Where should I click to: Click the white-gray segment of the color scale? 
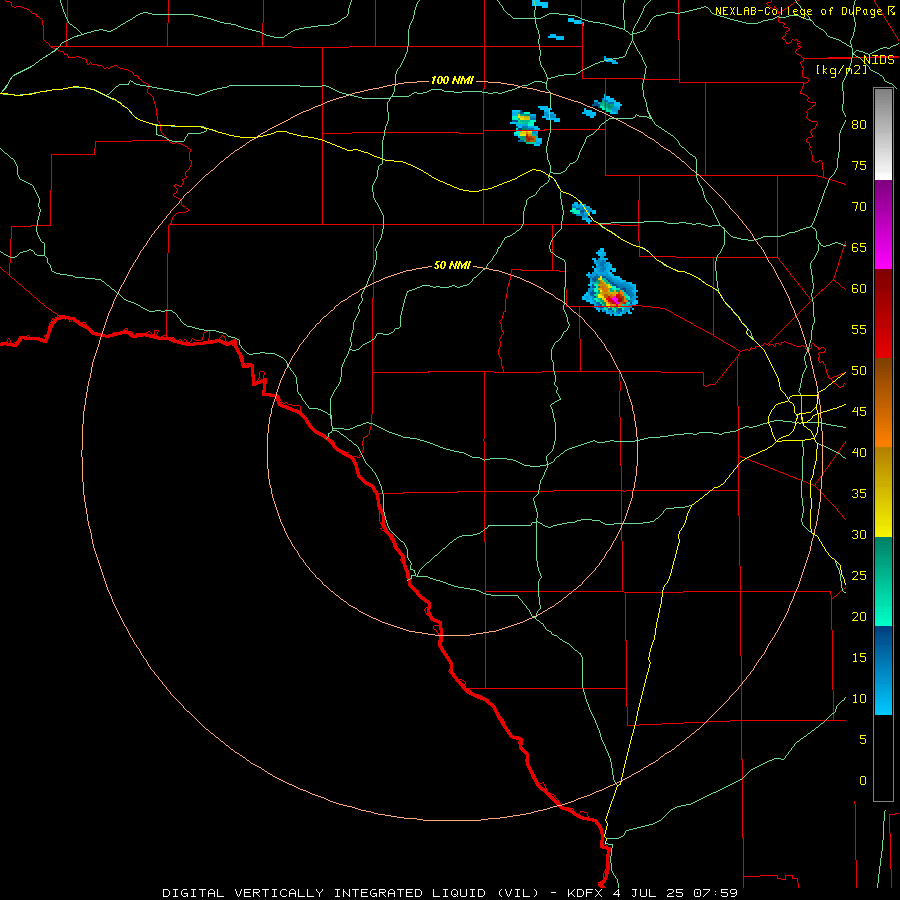(x=883, y=134)
